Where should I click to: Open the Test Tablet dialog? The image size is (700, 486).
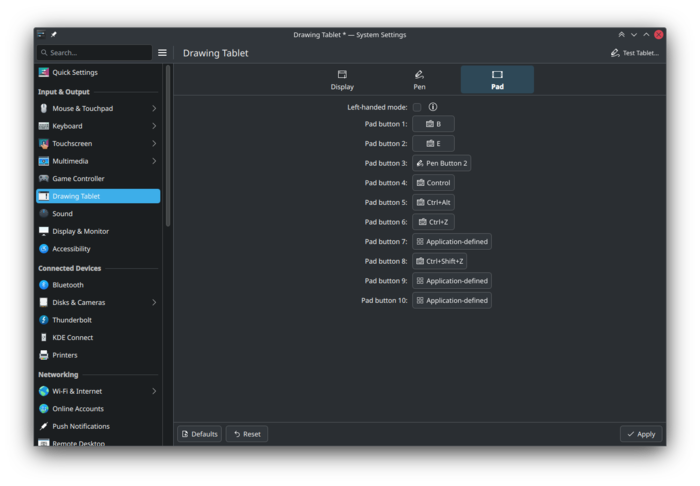[635, 52]
